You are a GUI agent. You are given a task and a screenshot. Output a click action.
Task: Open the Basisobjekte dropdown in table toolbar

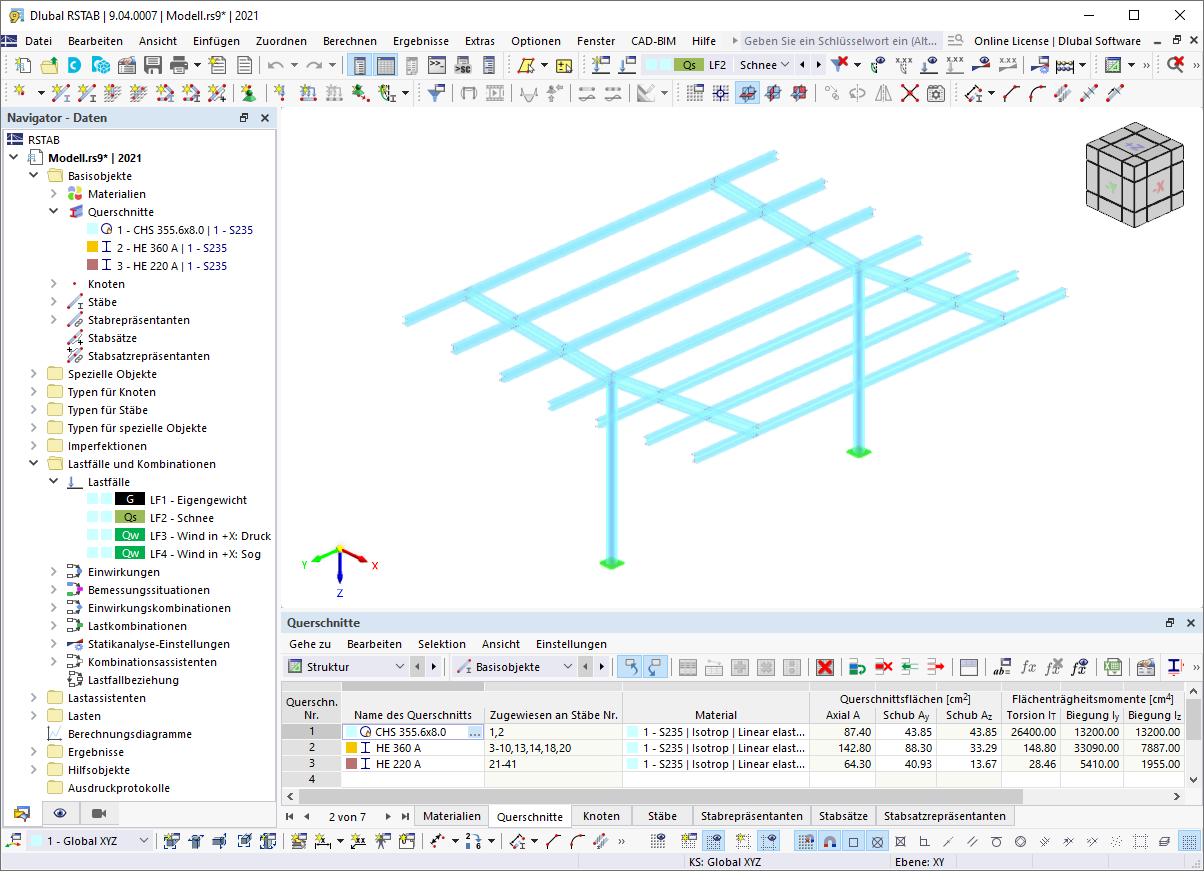click(568, 667)
